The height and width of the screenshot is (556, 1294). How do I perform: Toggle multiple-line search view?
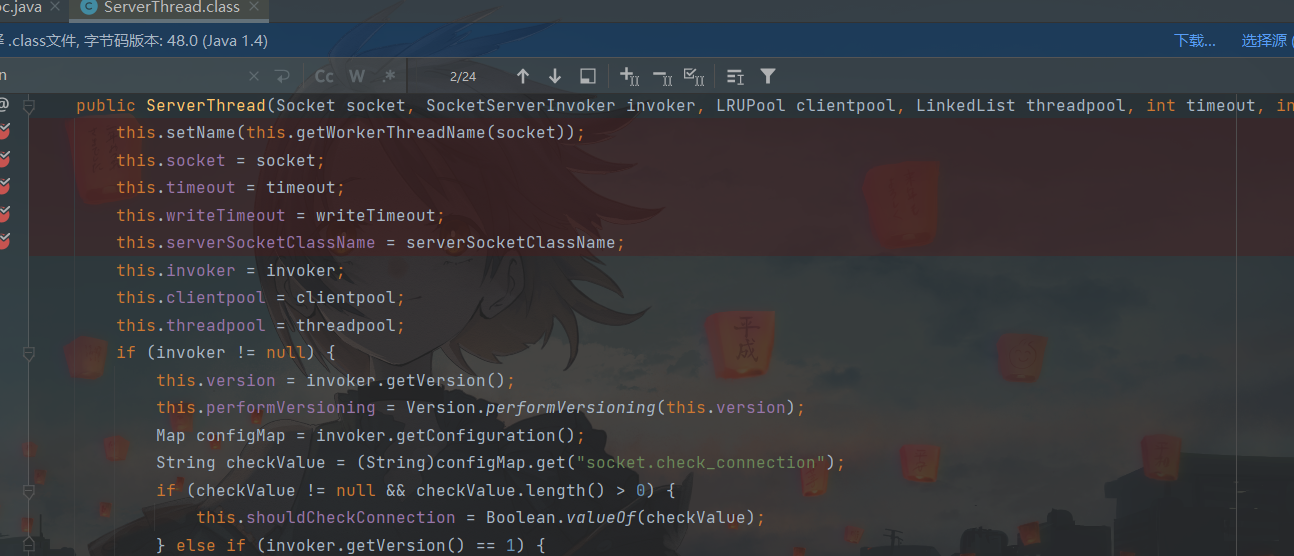click(x=735, y=77)
